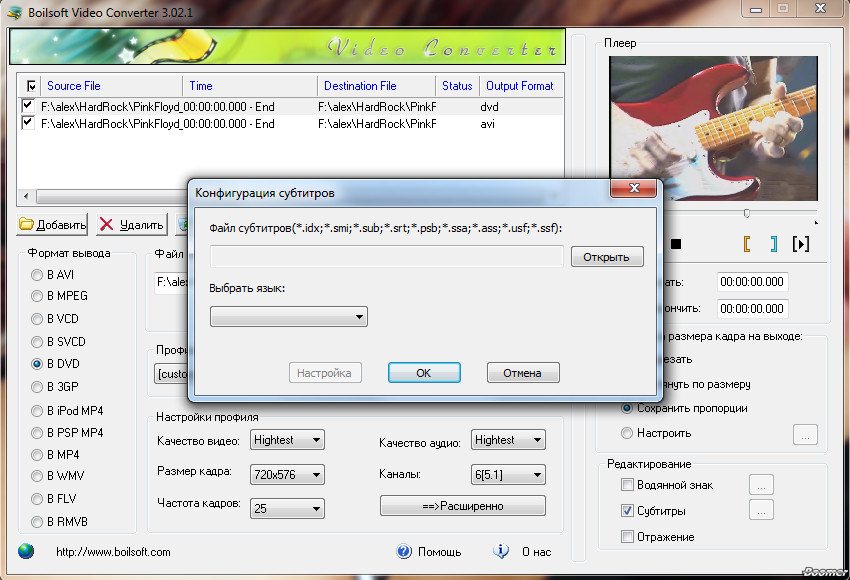Confirm the subtitle dialog with OK
Image resolution: width=850 pixels, height=580 pixels.
tap(424, 373)
